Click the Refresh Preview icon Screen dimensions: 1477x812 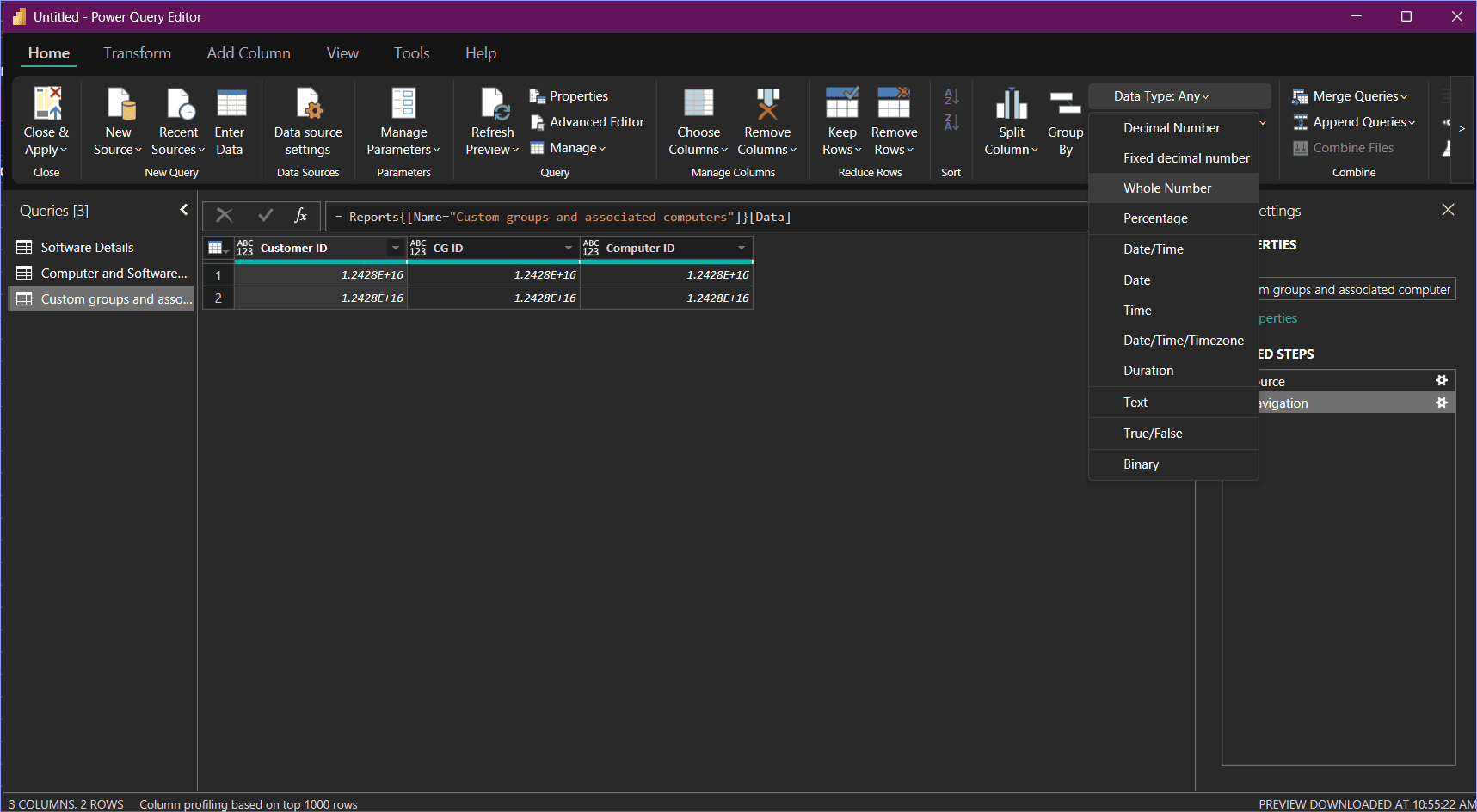[494, 102]
